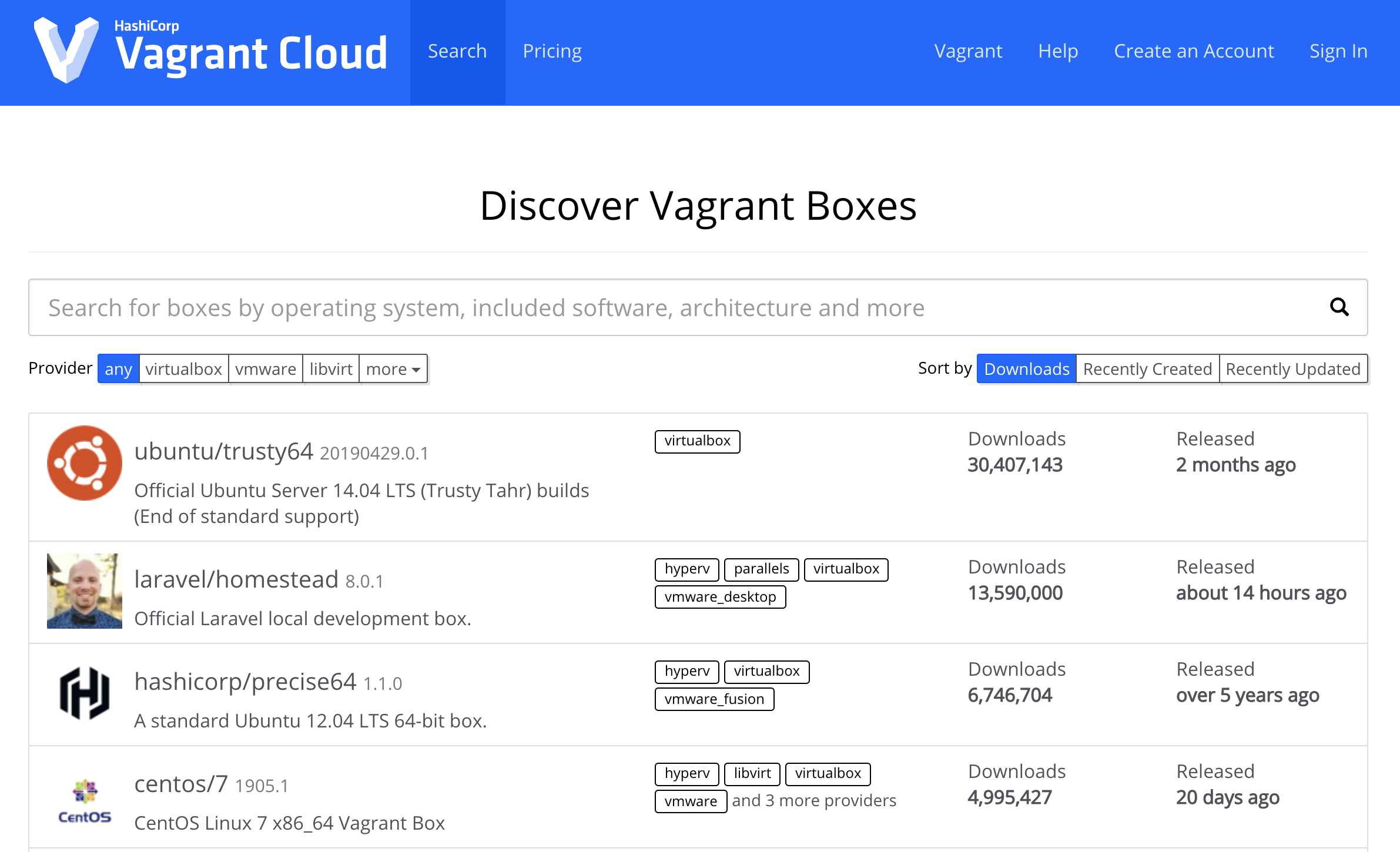Viewport: 1400px width, 852px height.
Task: Click hyperv tag on centos/7
Action: [687, 774]
